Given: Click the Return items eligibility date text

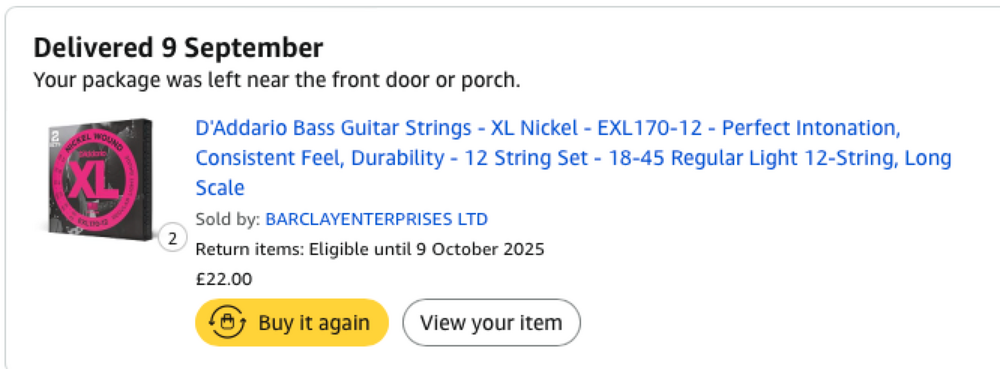Looking at the screenshot, I should tap(370, 249).
